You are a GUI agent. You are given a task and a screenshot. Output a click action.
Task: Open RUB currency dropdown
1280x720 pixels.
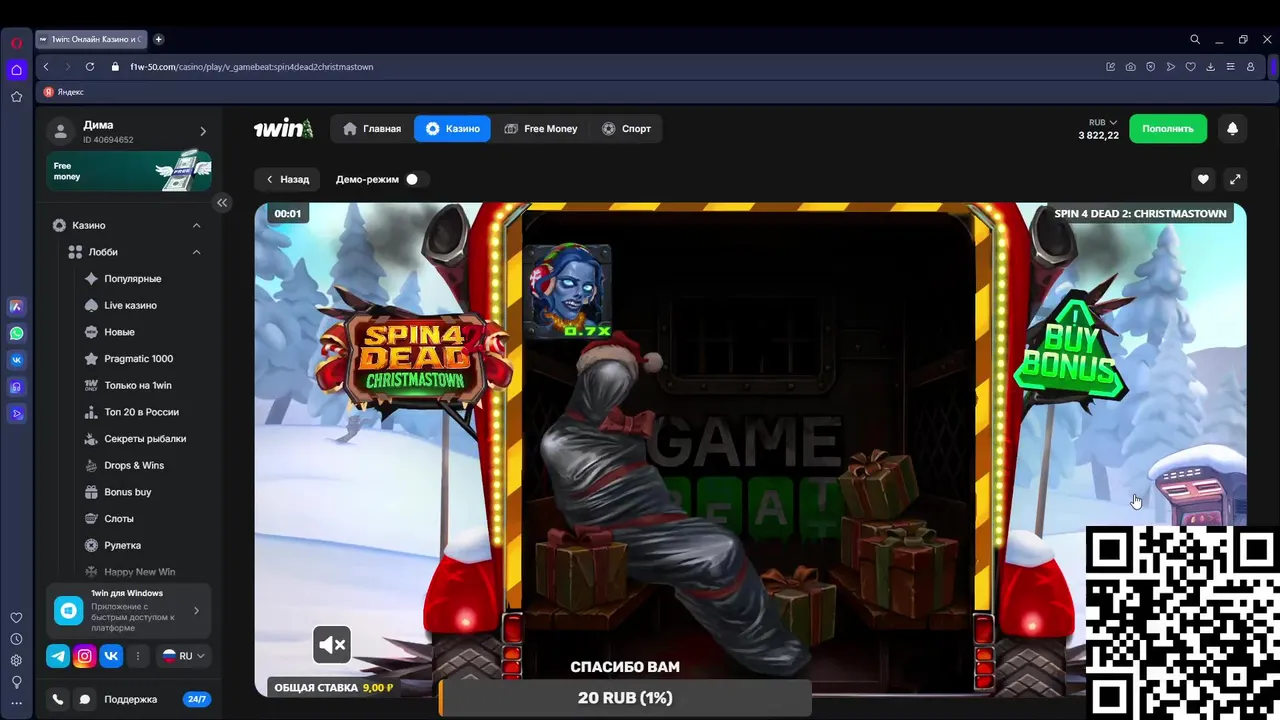(1103, 122)
